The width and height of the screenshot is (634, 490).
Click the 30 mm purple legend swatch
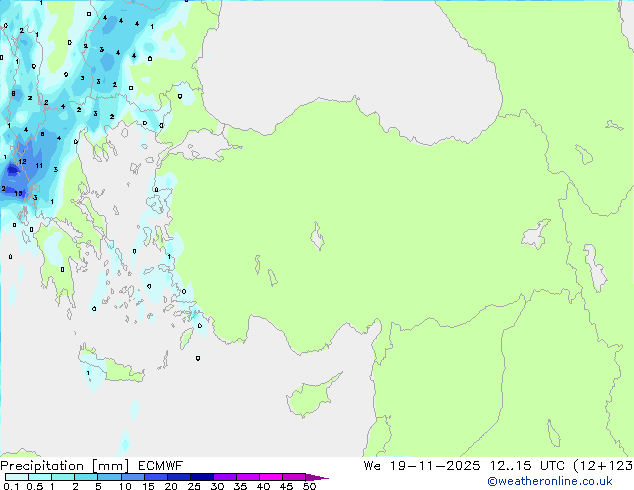pos(225,477)
